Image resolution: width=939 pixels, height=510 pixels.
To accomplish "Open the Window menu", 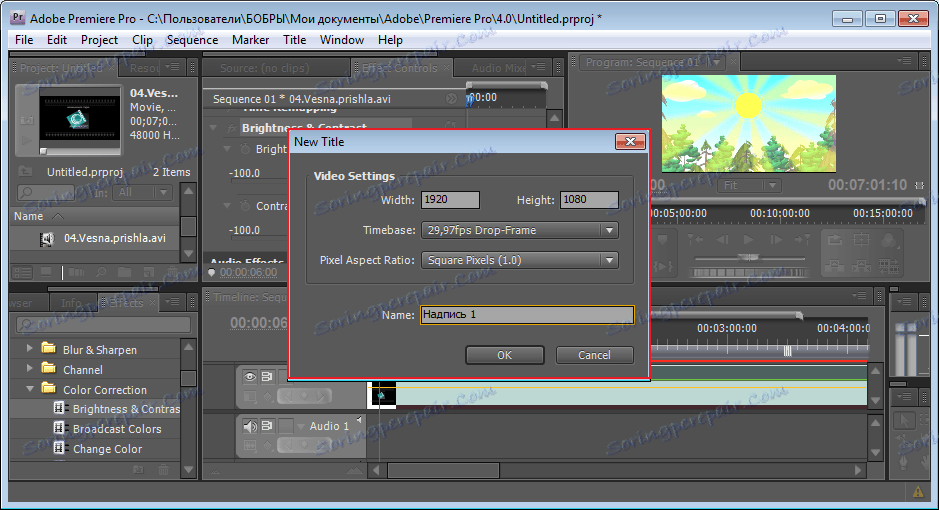I will pyautogui.click(x=342, y=40).
